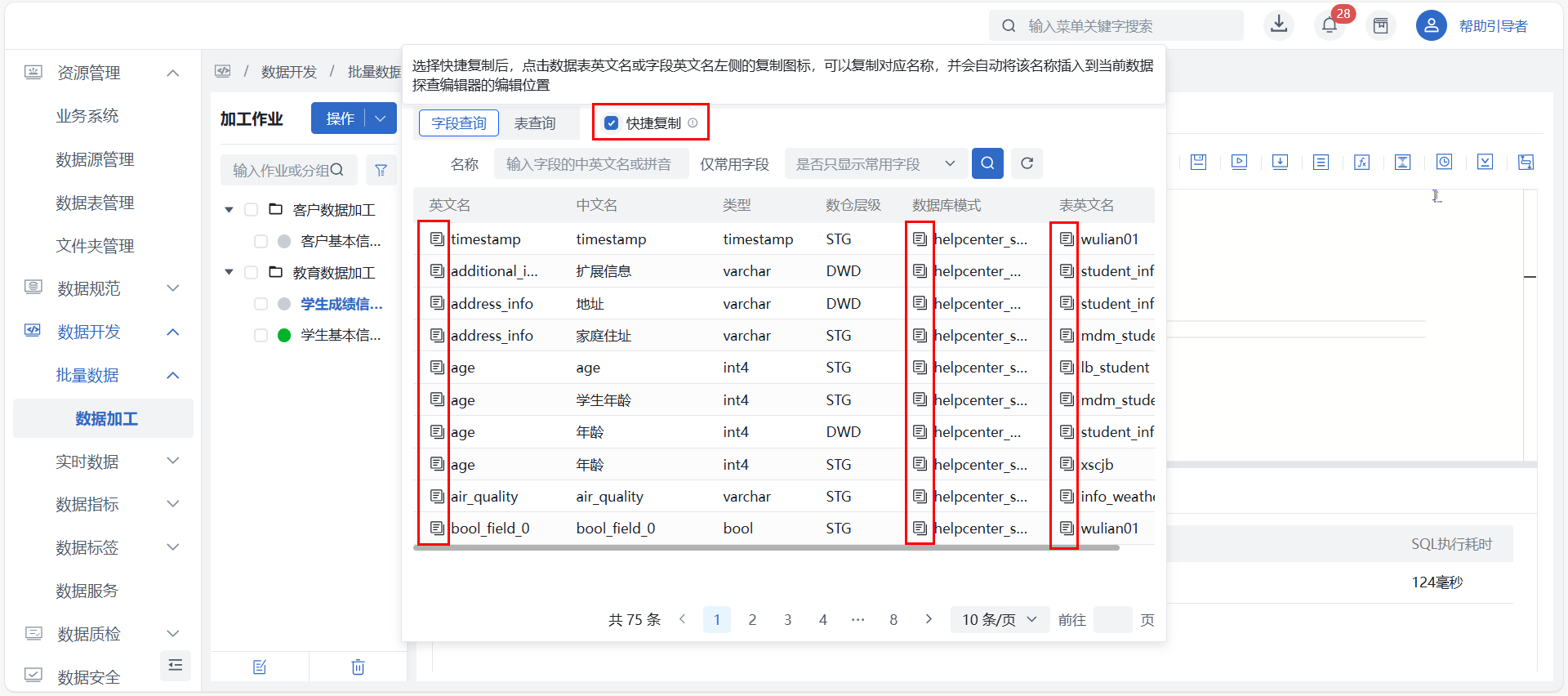The width and height of the screenshot is (1568, 696).
Task: Click the edit pencil icon below job tree
Action: pyautogui.click(x=260, y=667)
